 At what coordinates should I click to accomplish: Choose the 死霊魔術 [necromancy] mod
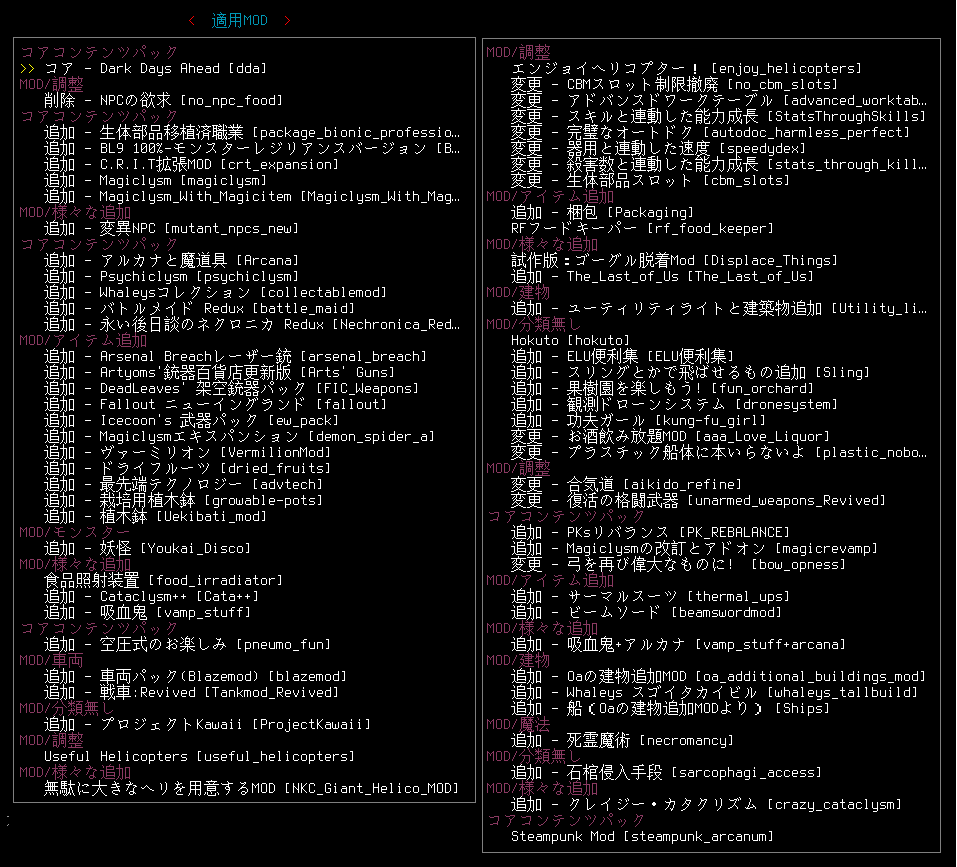[622, 740]
